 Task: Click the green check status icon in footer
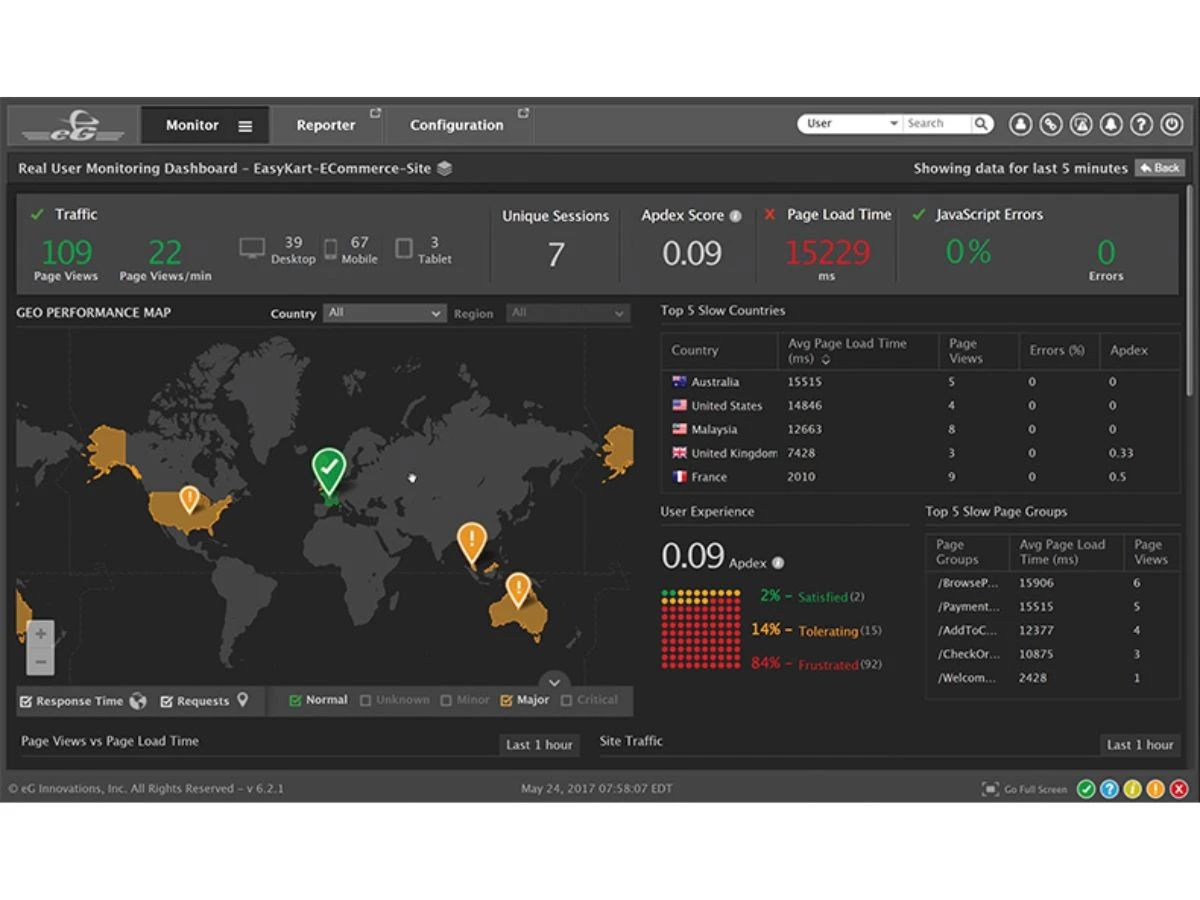(1086, 789)
